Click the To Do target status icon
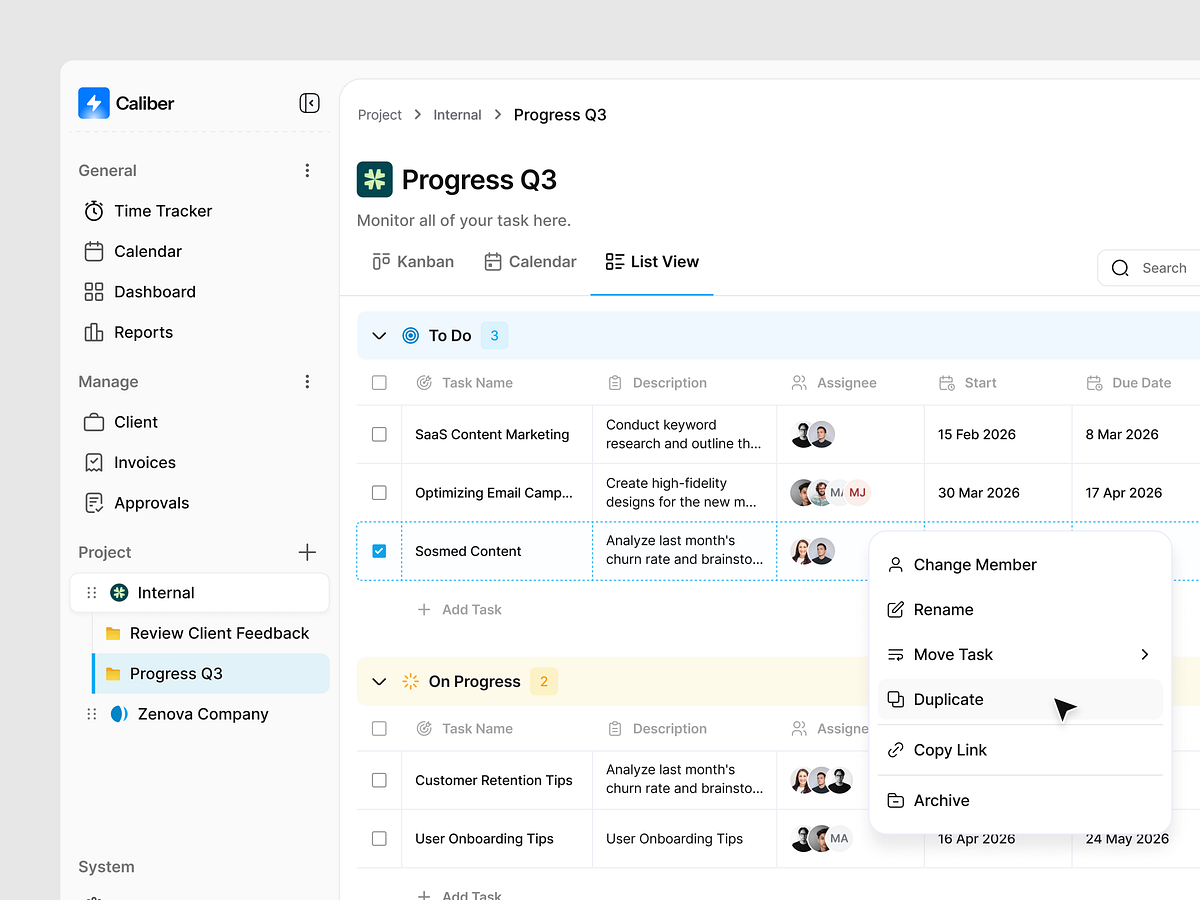 point(410,336)
